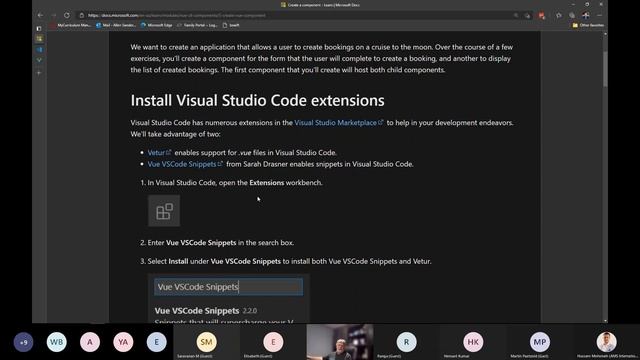Go back with the browser back arrow
Image resolution: width=640 pixels, height=360 pixels.
pos(40,15)
